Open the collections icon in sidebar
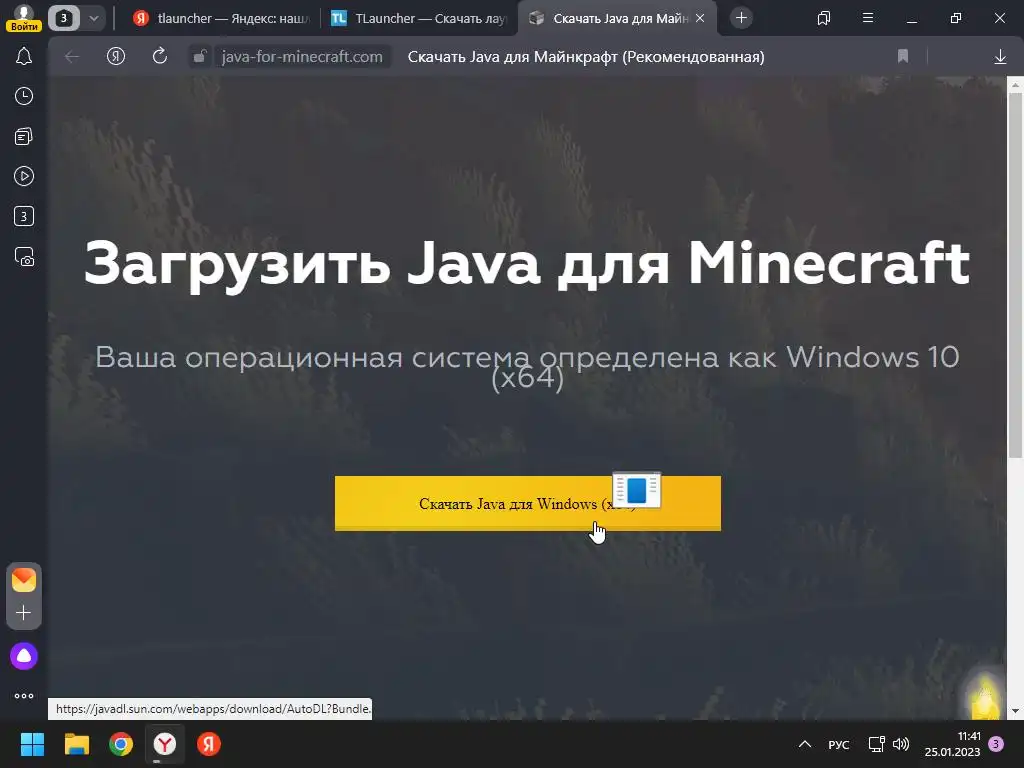1024x768 pixels. (24, 136)
